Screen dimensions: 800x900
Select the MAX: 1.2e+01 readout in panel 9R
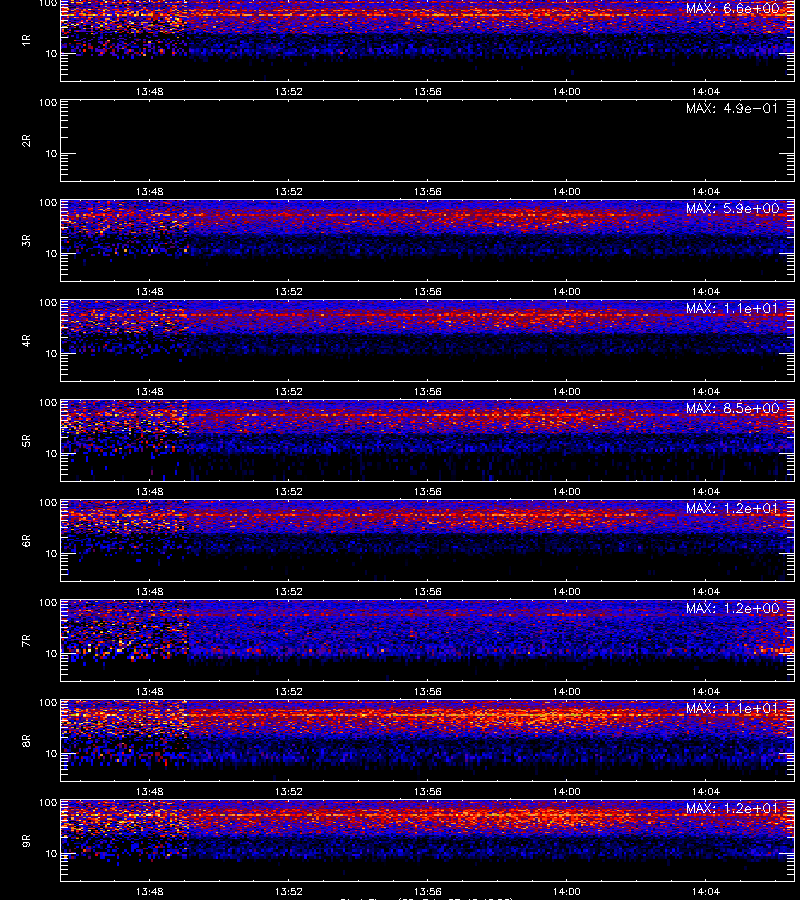point(732,808)
